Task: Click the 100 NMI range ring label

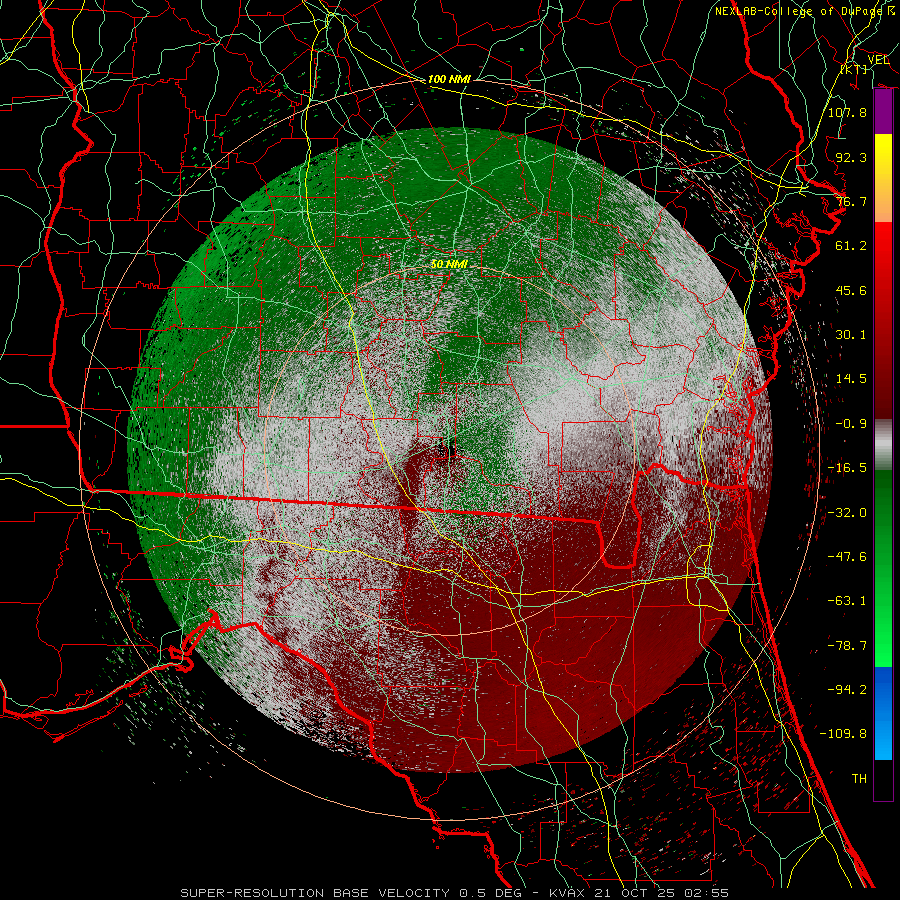Action: pos(449,79)
